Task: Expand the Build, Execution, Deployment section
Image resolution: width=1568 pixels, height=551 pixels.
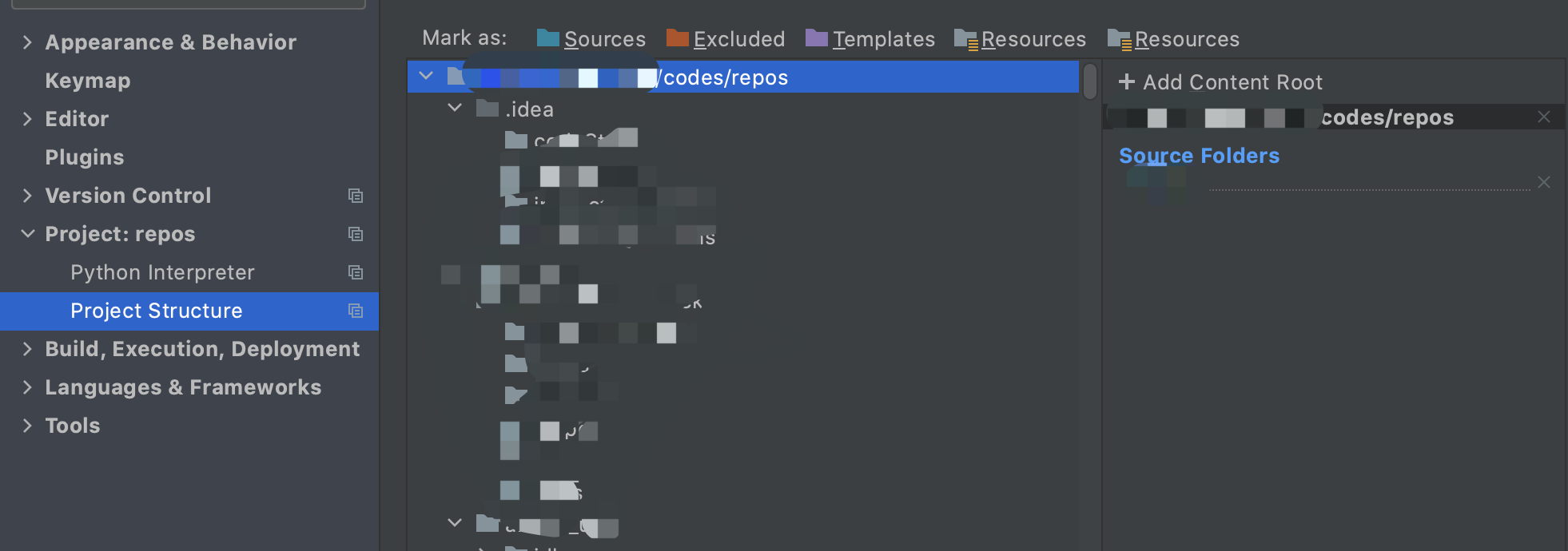Action: click(26, 349)
